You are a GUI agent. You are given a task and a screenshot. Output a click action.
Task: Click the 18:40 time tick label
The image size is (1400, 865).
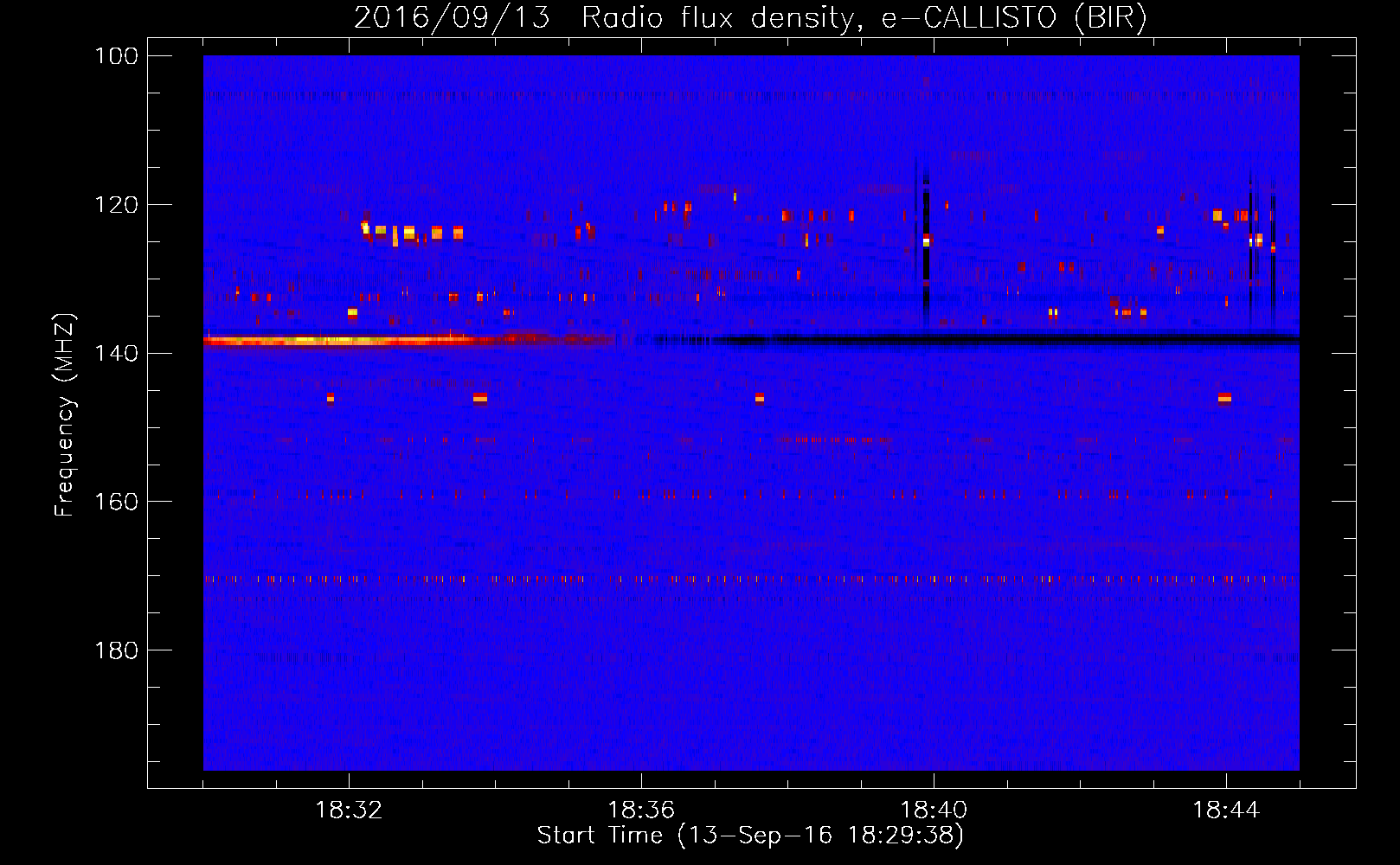pyautogui.click(x=934, y=811)
